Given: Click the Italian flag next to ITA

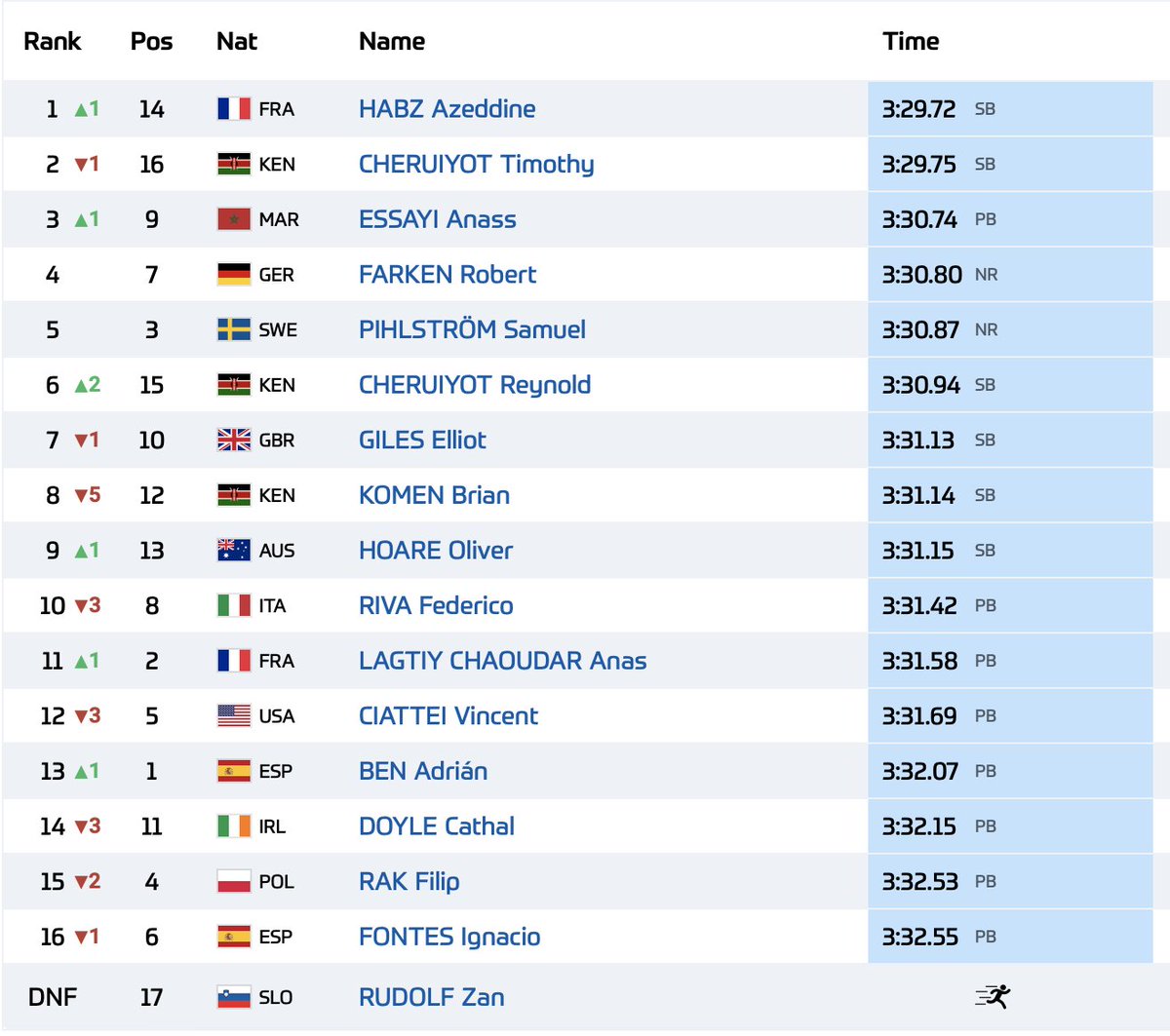Looking at the screenshot, I should tap(234, 605).
